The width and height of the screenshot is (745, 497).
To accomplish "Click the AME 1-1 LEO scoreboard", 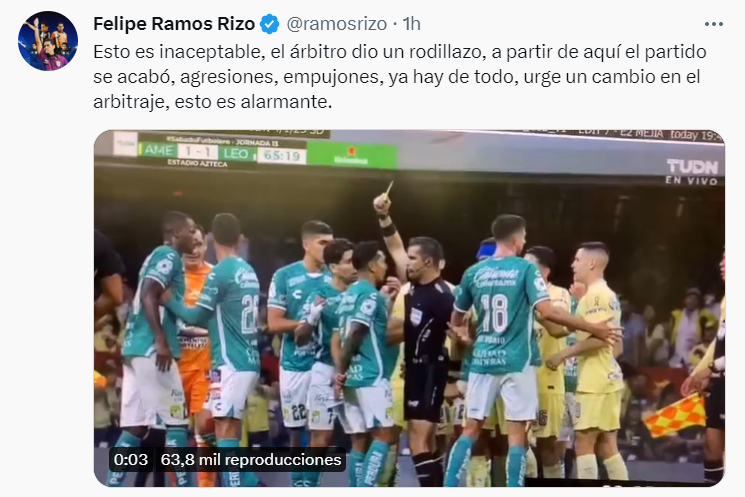I will [197, 152].
